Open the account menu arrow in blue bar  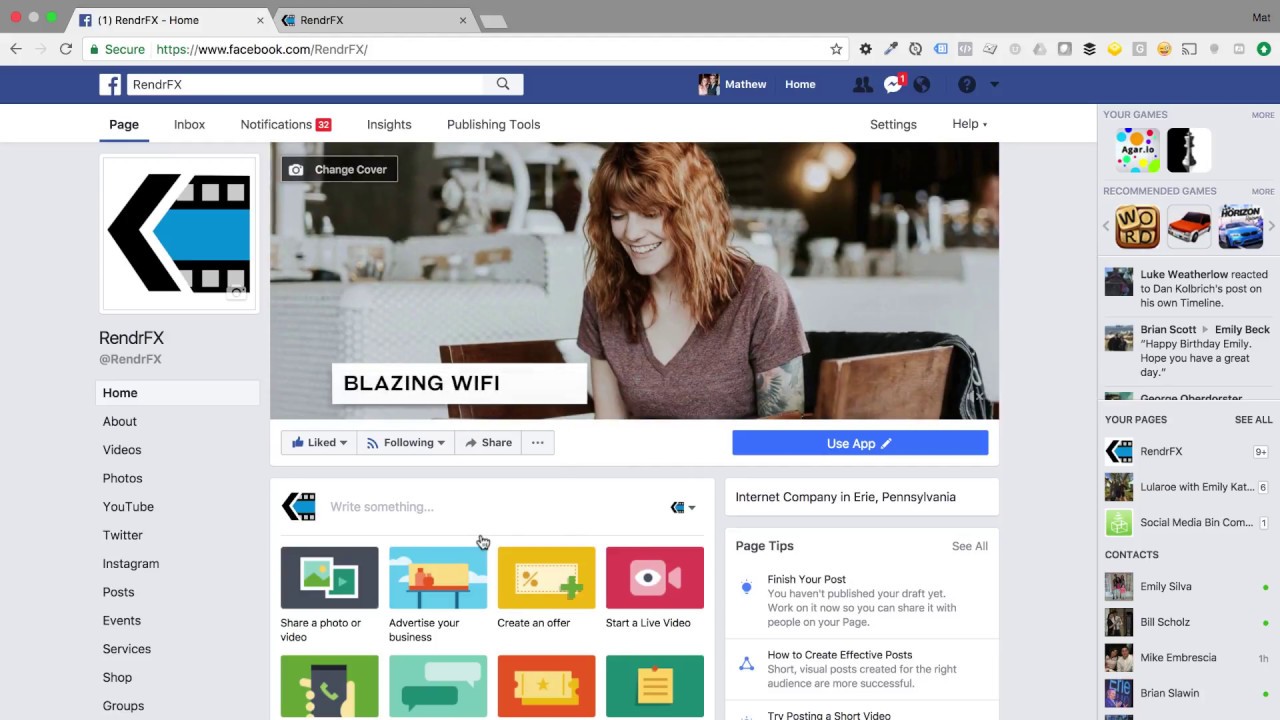coord(994,85)
